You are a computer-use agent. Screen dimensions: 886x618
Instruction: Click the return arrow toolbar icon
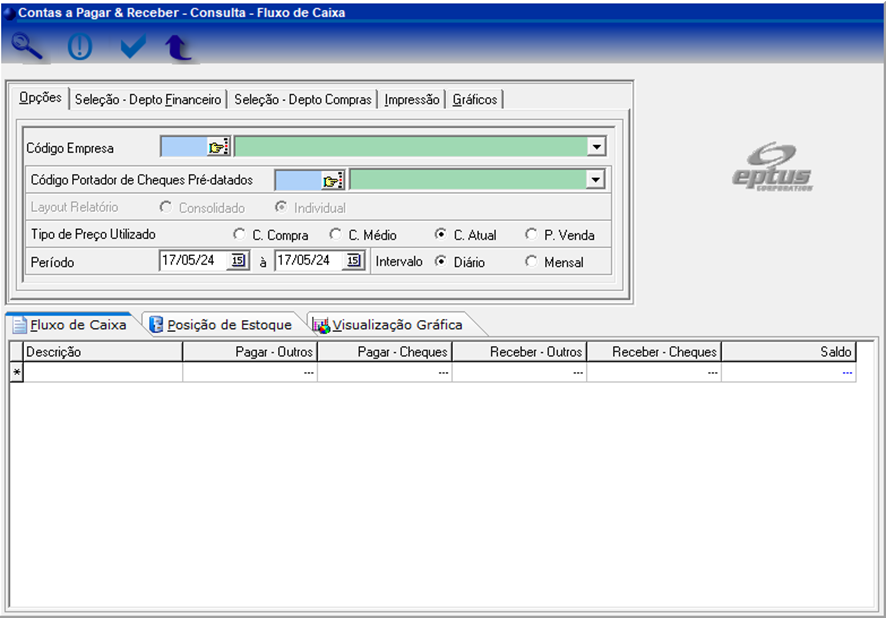point(179,47)
